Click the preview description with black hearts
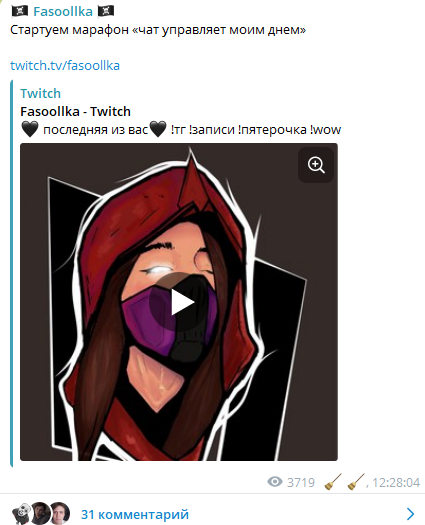The height and width of the screenshot is (525, 425). 181,129
